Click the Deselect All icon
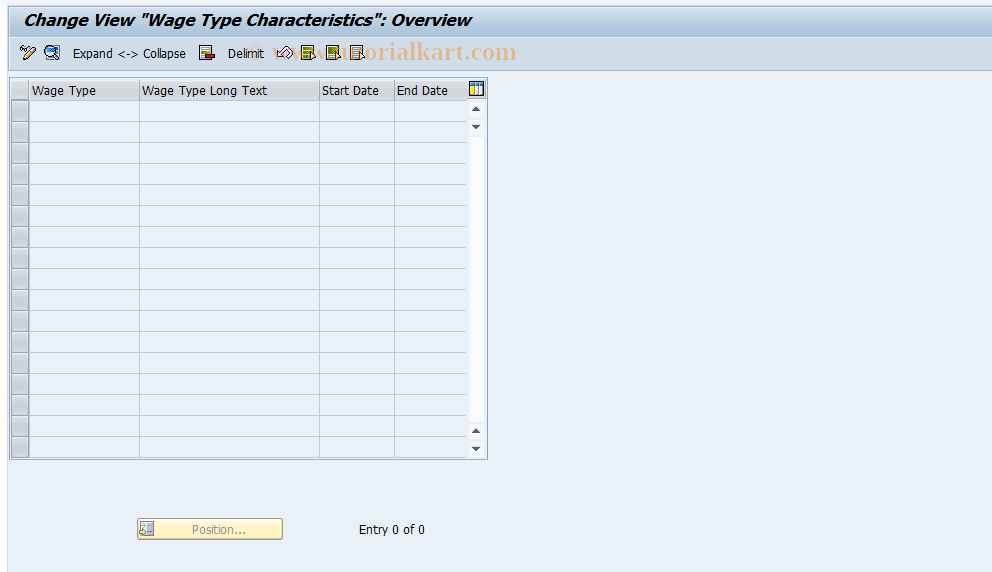Viewport: 992px width, 572px height. tap(357, 53)
